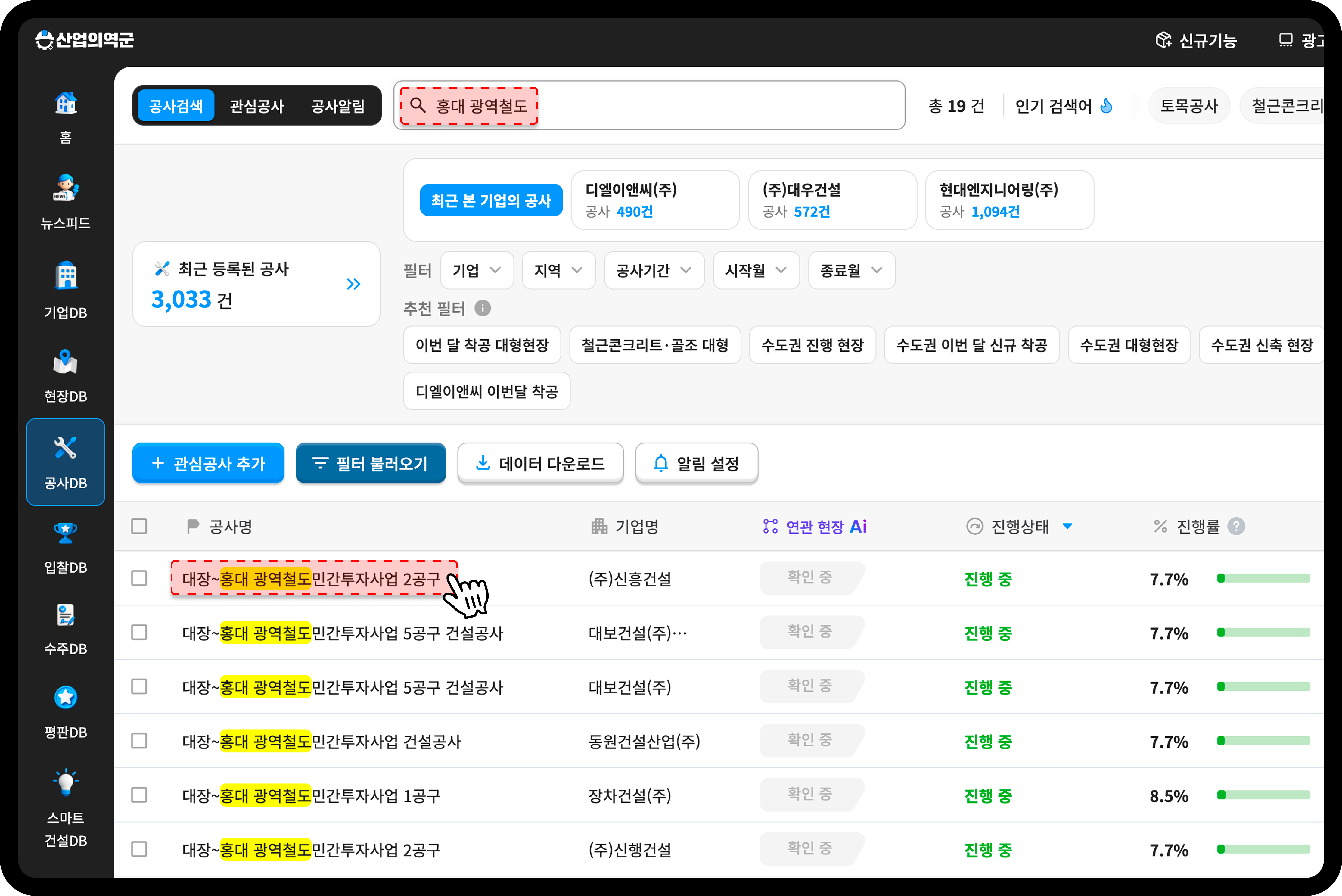This screenshot has height=896, width=1342.
Task: Expand the 기업 filter dropdown
Action: [477, 270]
